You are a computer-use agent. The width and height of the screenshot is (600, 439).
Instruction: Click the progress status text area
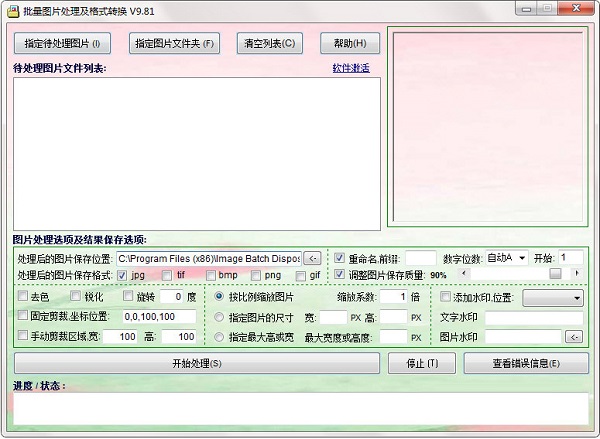click(301, 408)
